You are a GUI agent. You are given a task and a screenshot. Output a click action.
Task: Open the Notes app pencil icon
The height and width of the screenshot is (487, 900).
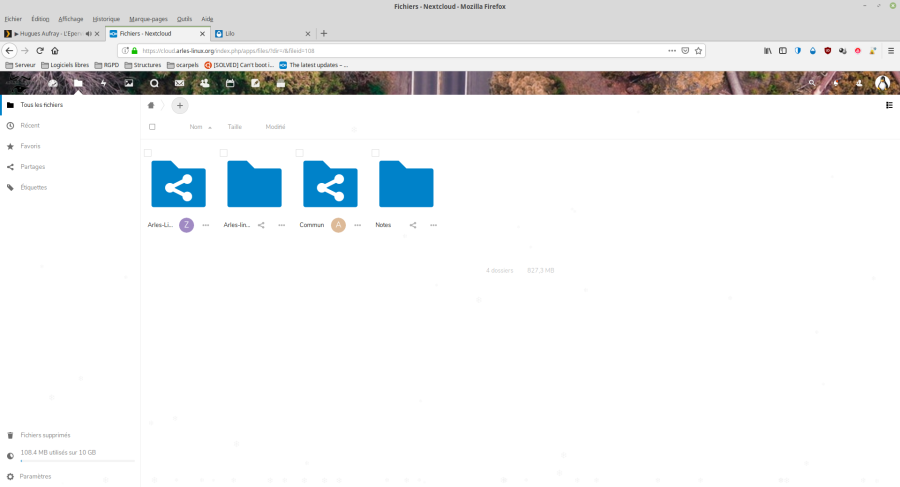[255, 83]
